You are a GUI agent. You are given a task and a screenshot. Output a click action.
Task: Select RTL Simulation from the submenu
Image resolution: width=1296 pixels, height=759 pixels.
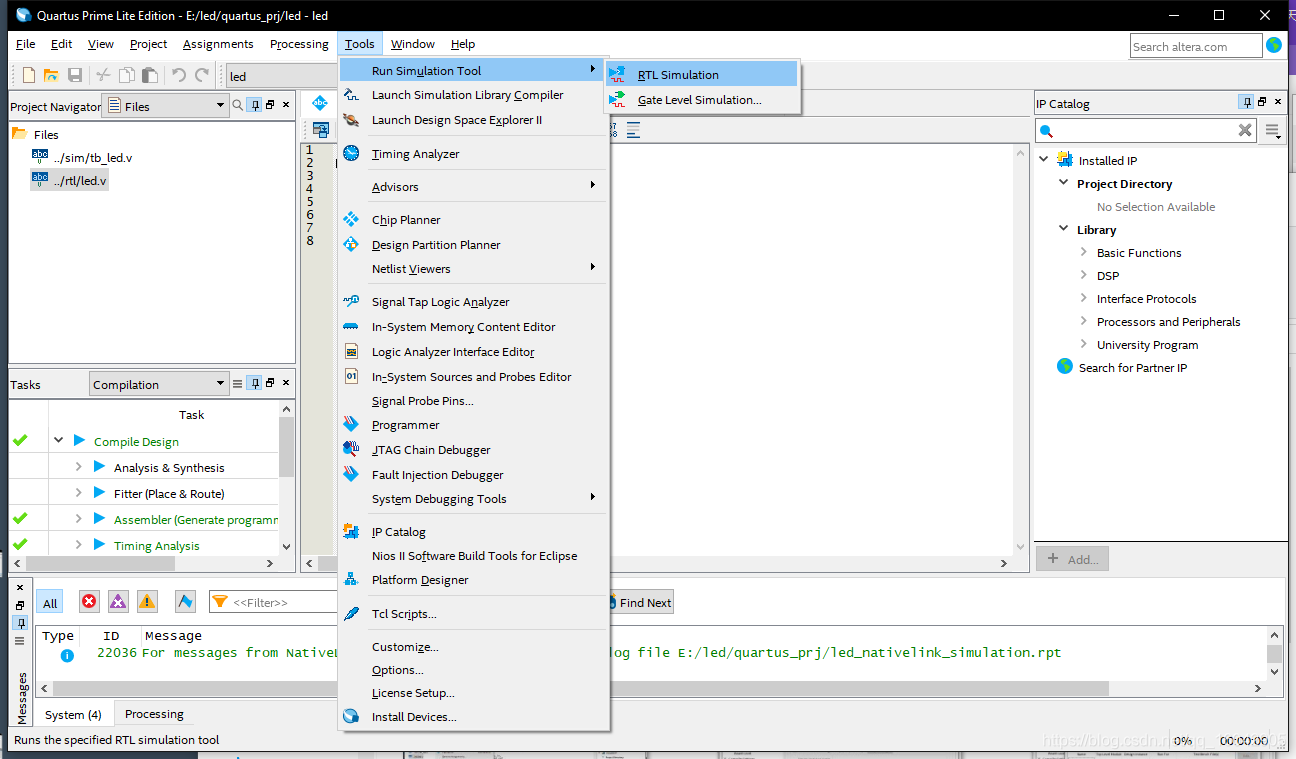click(x=702, y=74)
